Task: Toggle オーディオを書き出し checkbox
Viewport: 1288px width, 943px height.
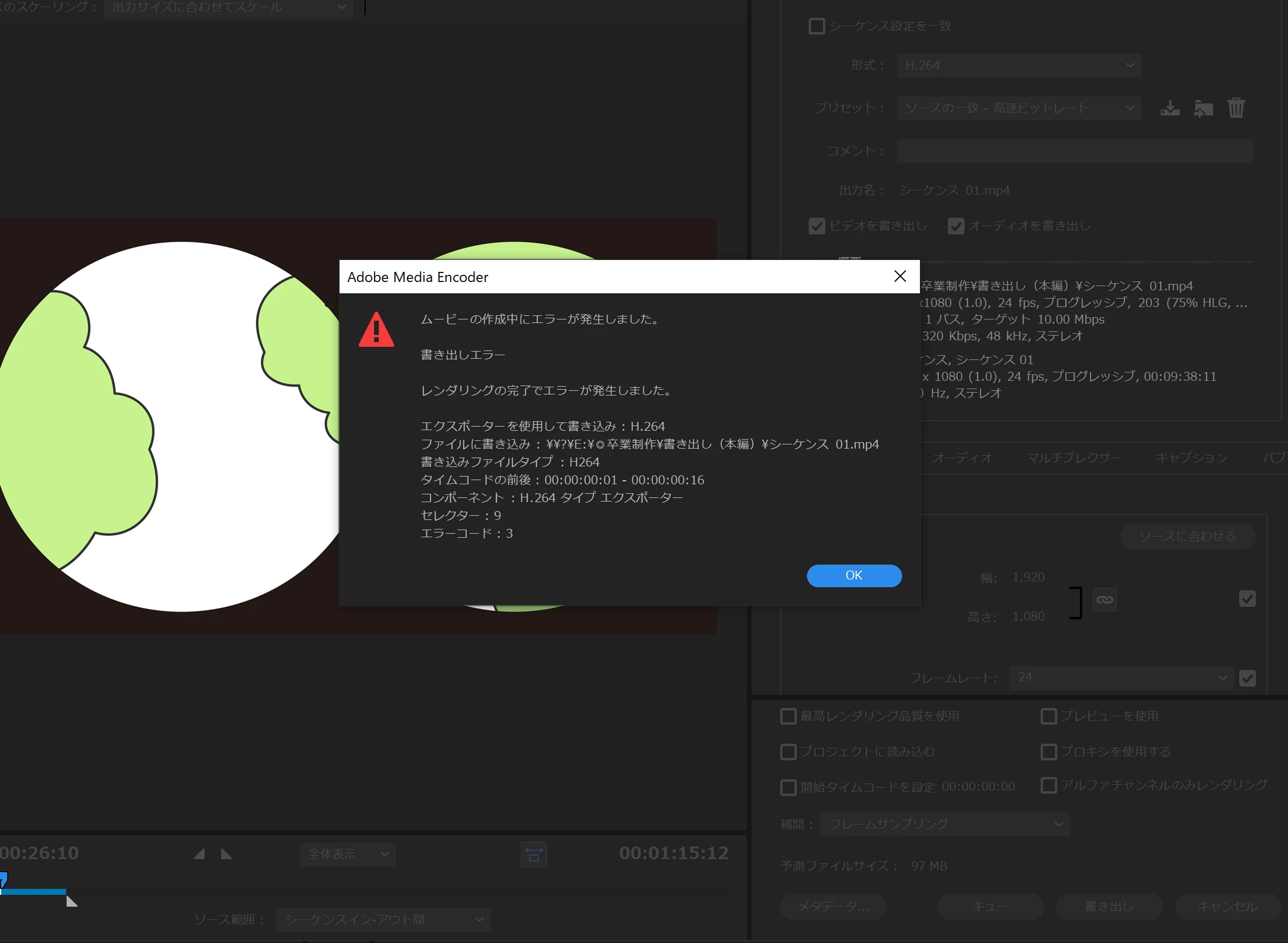Action: pyautogui.click(x=956, y=226)
